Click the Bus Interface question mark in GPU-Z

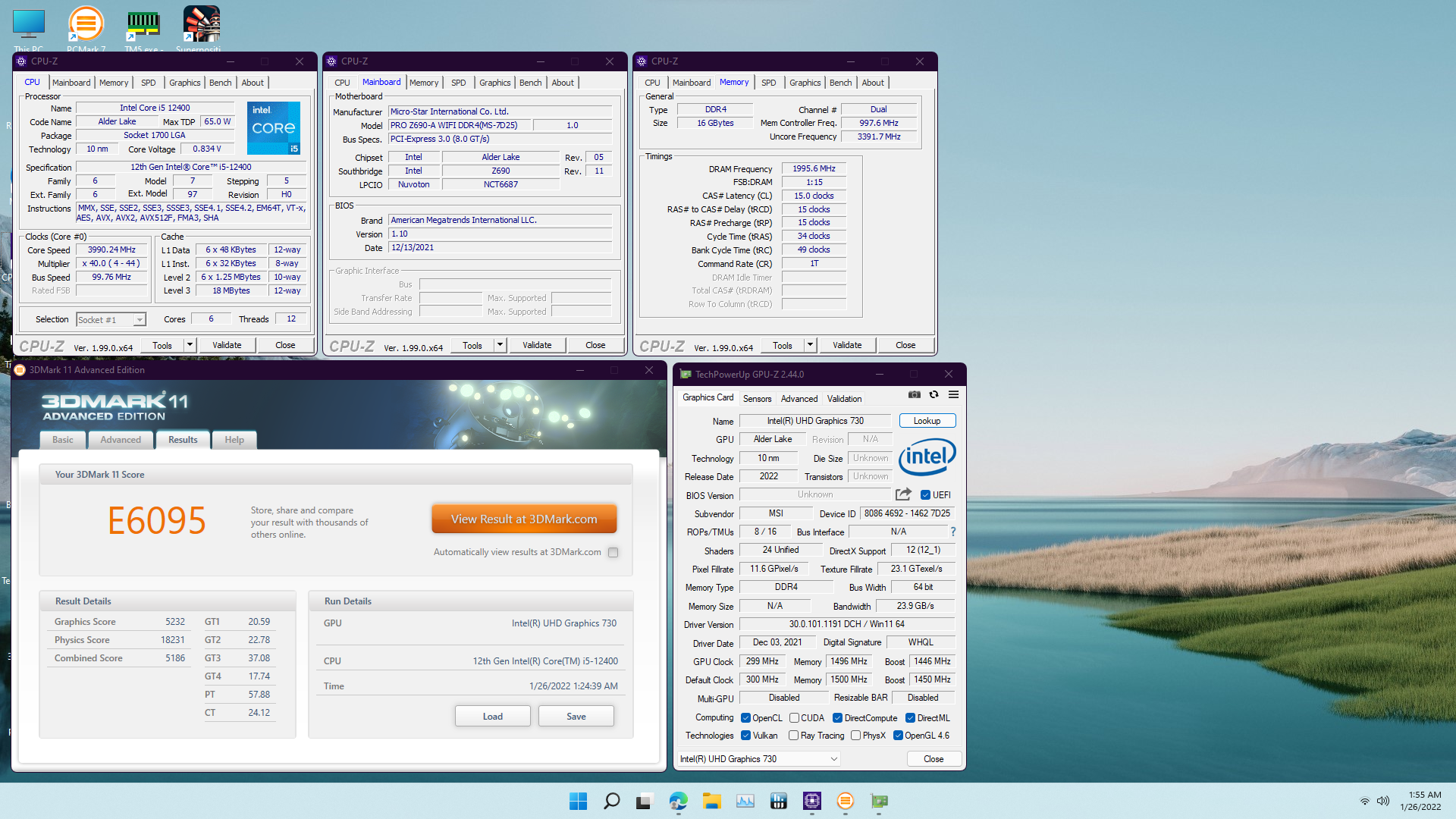pyautogui.click(x=953, y=532)
